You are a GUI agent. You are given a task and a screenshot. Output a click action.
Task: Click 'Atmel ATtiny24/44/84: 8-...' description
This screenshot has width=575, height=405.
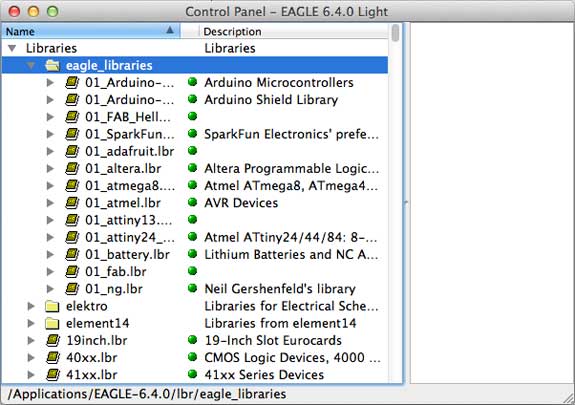[x=290, y=237]
